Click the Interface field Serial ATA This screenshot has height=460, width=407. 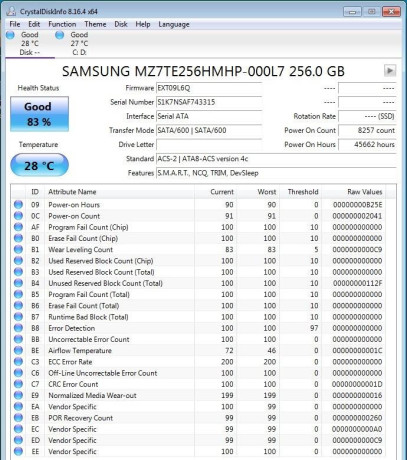(x=209, y=116)
